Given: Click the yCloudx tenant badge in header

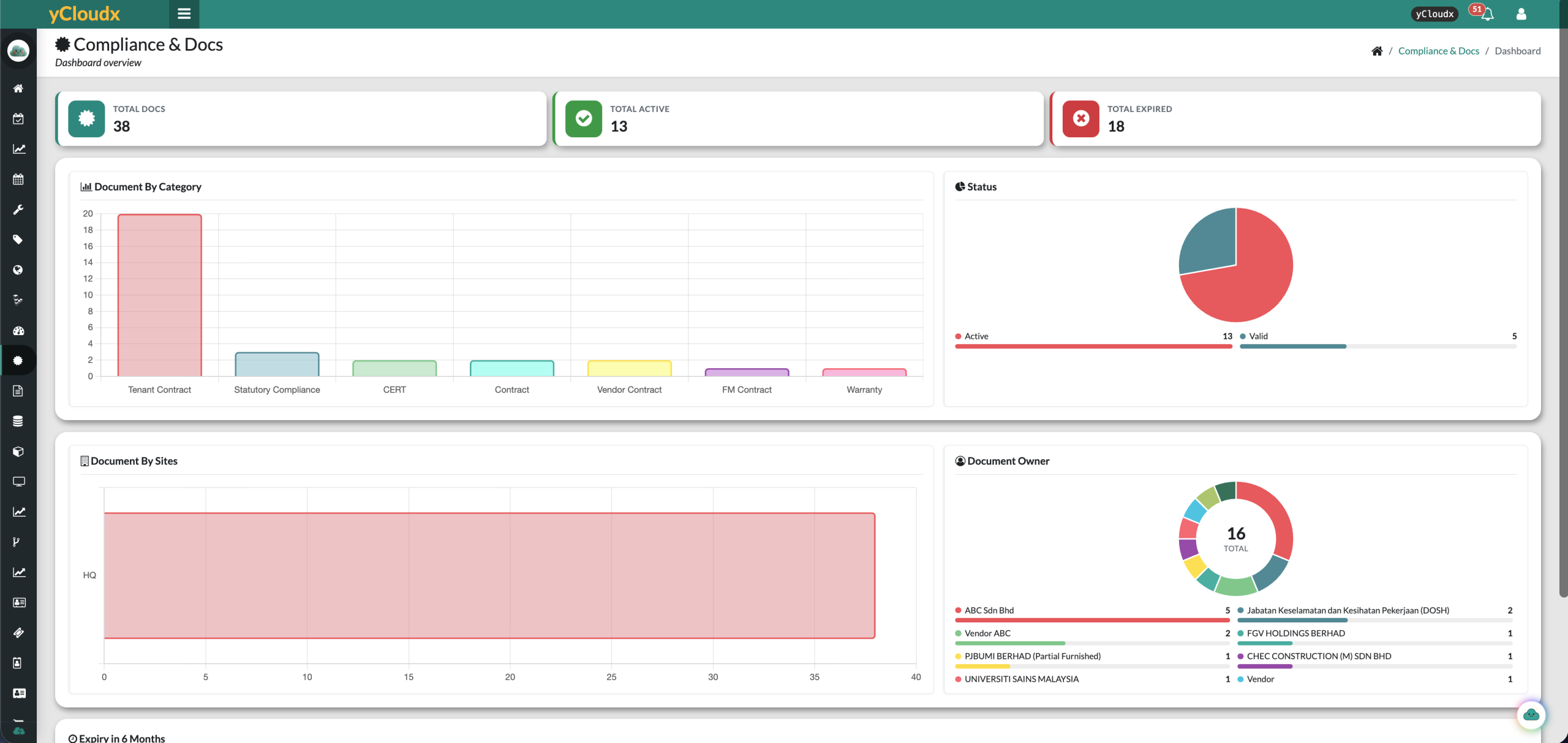Looking at the screenshot, I should [x=1434, y=13].
